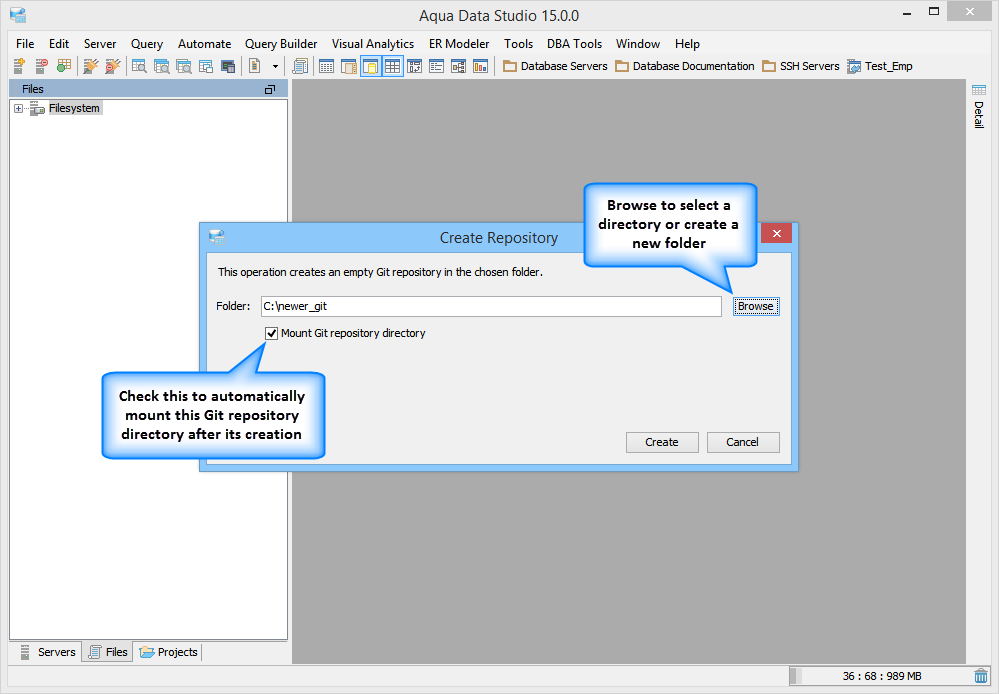999x694 pixels.
Task: Click the cascading windows toolbar icon
Action: [206, 66]
